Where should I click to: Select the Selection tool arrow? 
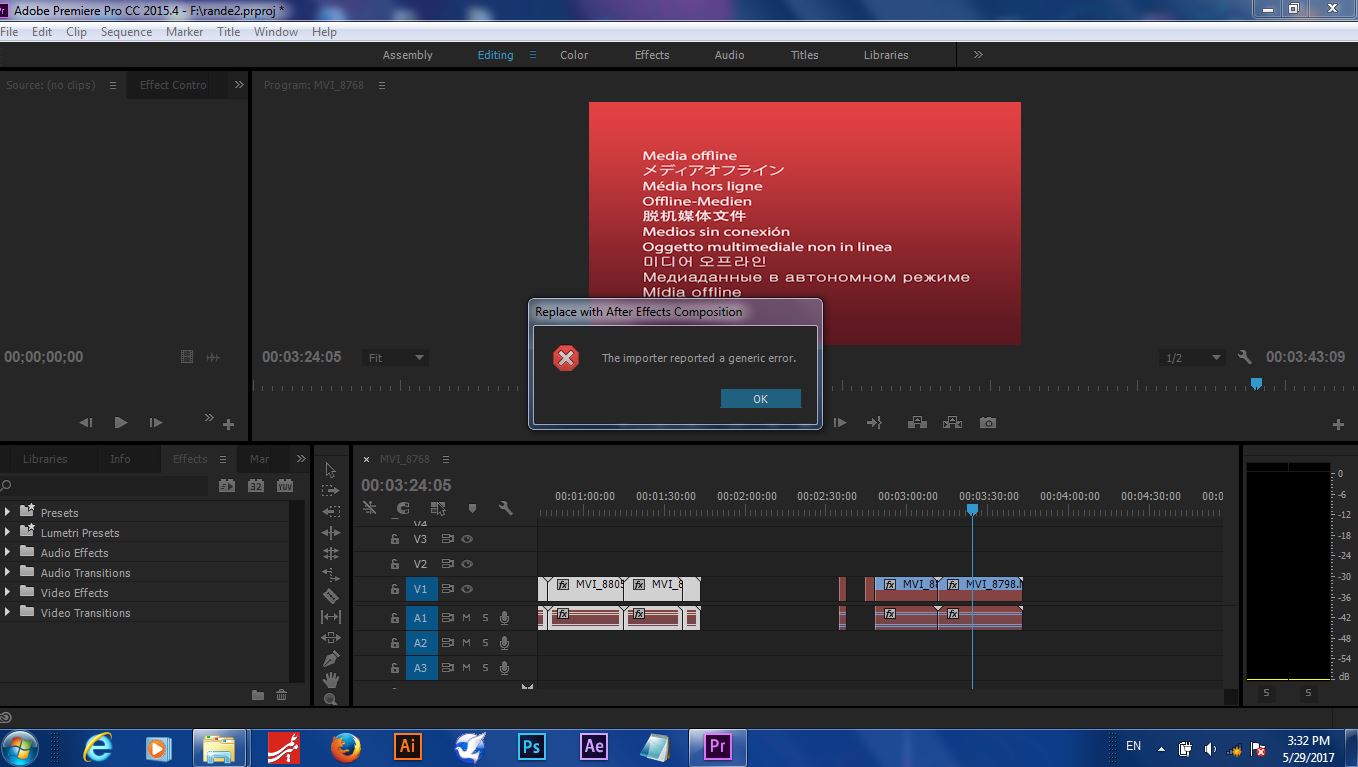[x=331, y=470]
